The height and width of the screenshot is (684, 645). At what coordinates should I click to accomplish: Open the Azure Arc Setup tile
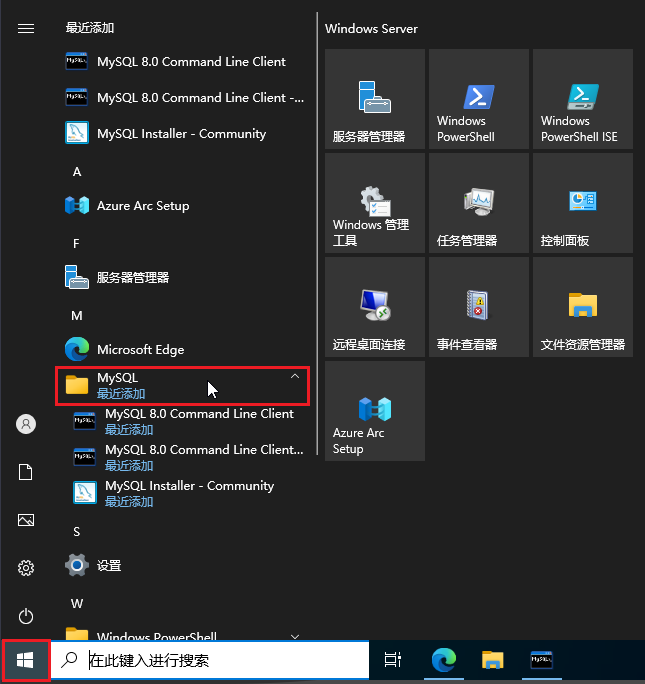375,411
